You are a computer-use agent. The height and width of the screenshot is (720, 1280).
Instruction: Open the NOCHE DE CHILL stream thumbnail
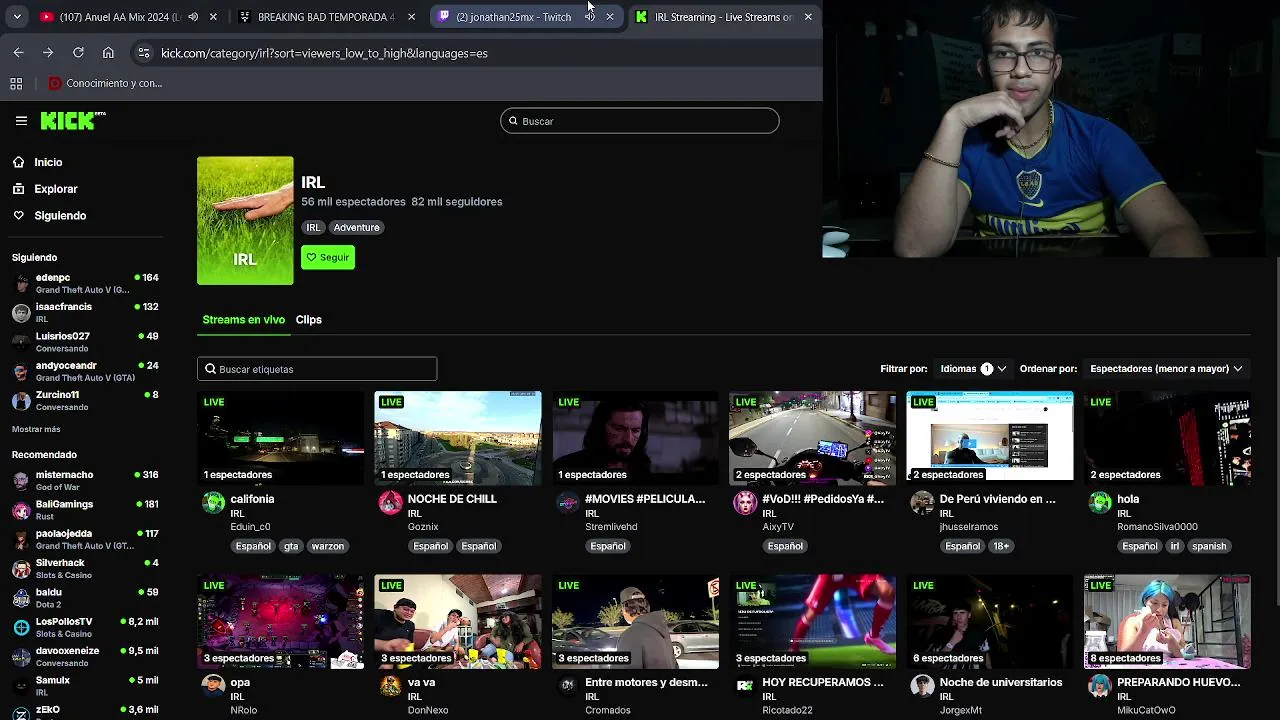click(x=458, y=437)
